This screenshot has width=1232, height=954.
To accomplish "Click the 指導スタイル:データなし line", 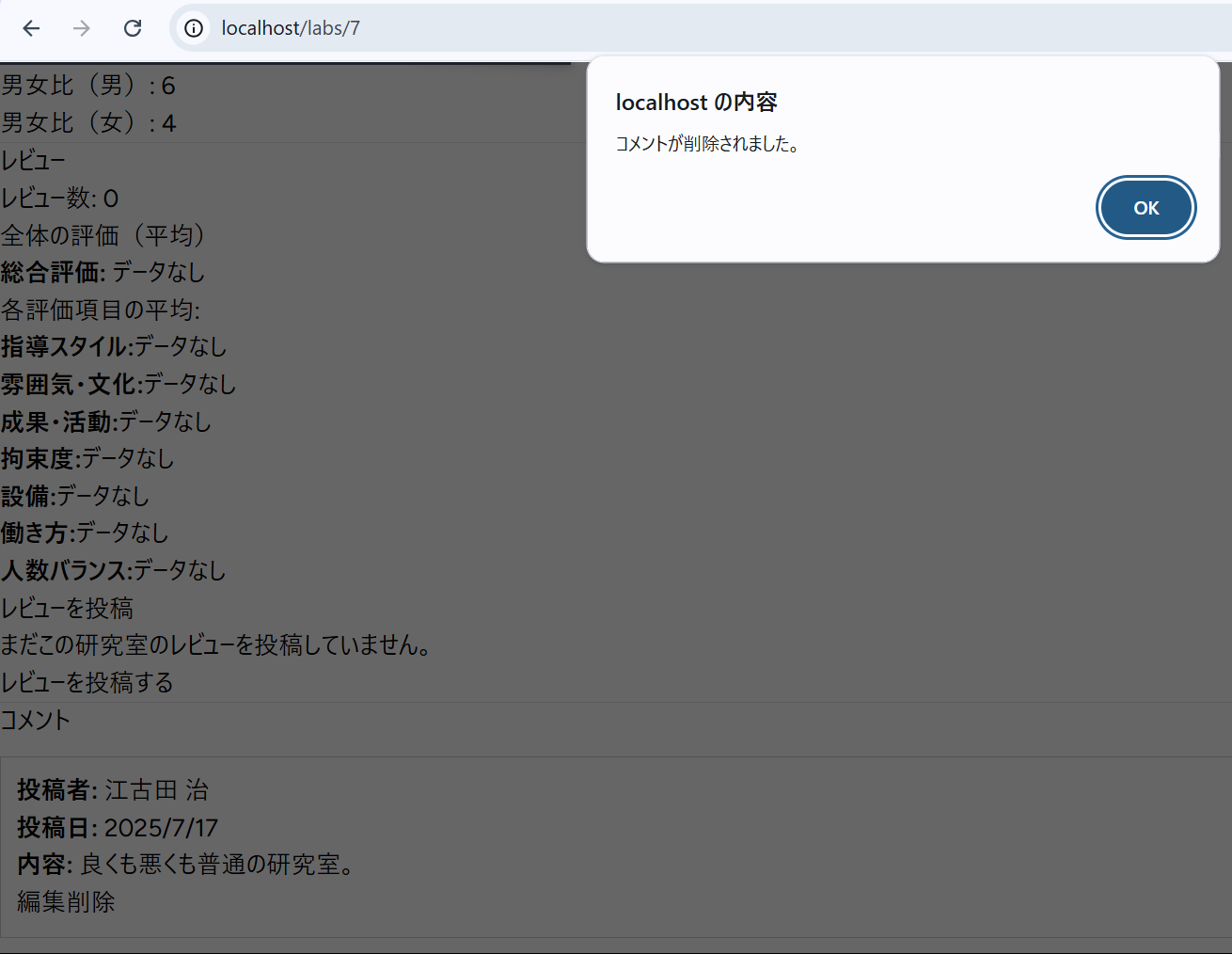I will click(x=114, y=347).
